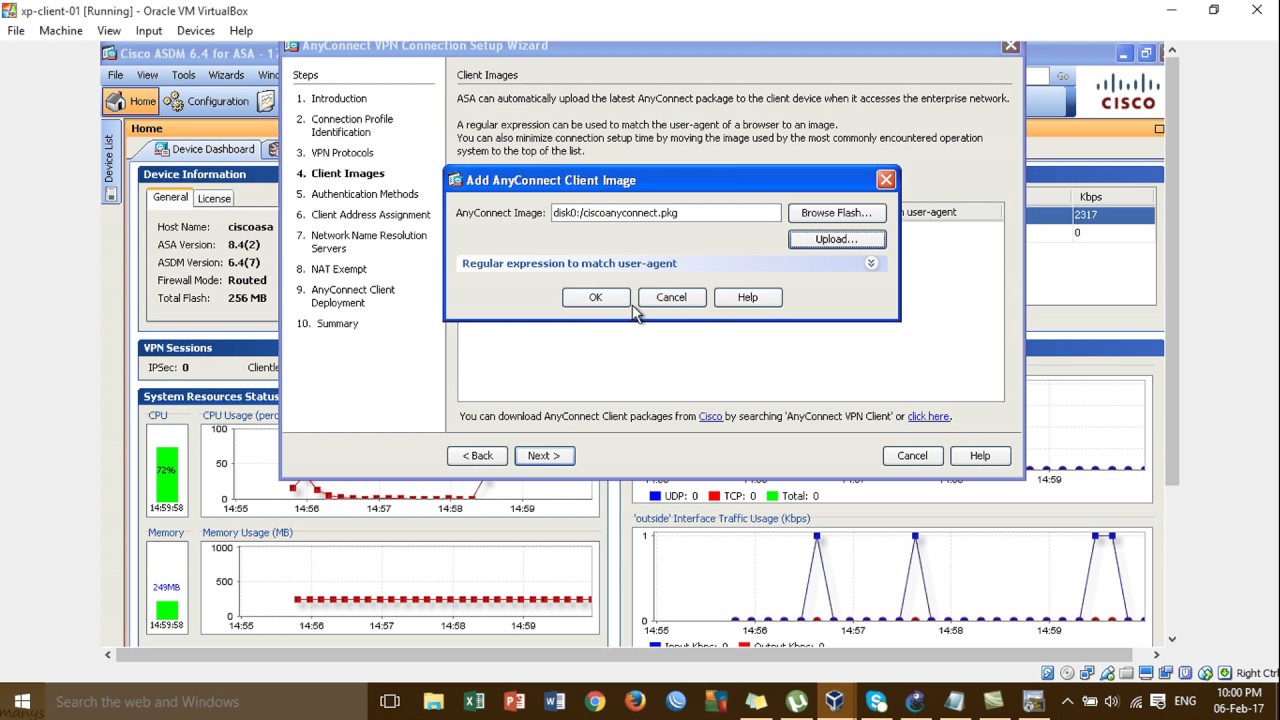Select Client Images step
This screenshot has height=720, width=1280.
(x=348, y=173)
